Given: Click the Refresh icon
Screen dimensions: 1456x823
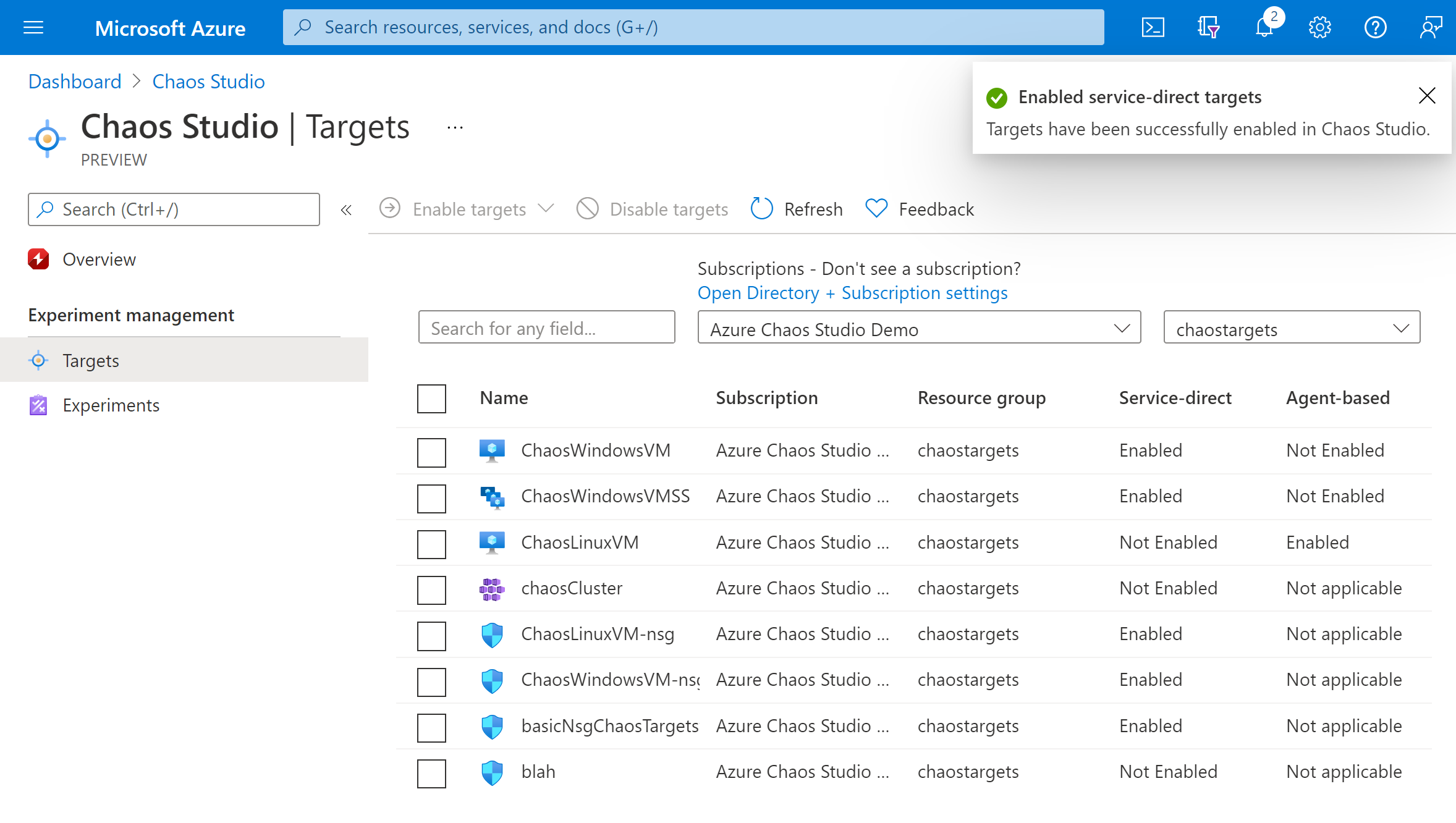Looking at the screenshot, I should (x=762, y=209).
